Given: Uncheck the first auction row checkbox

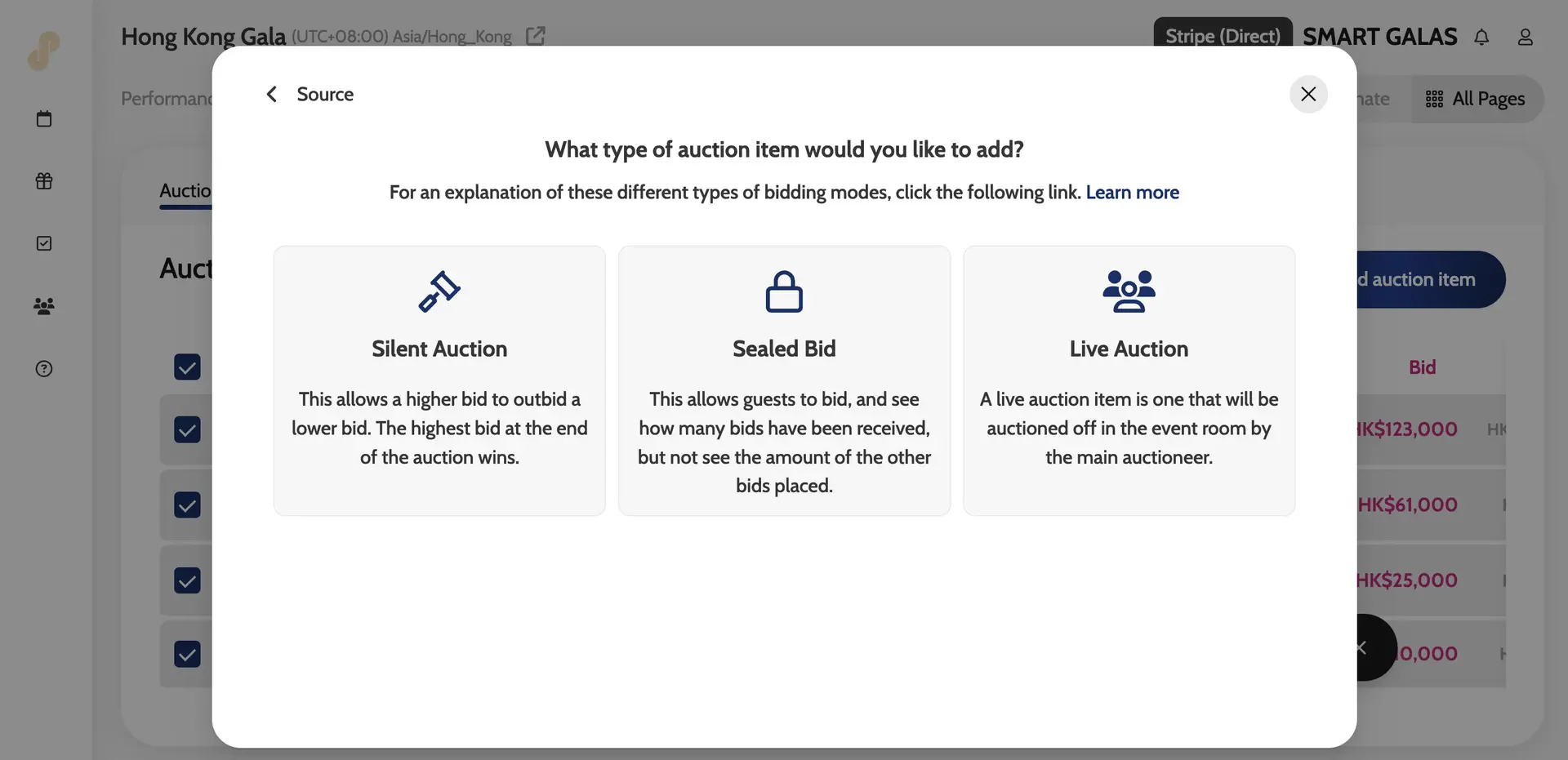Looking at the screenshot, I should 187,429.
